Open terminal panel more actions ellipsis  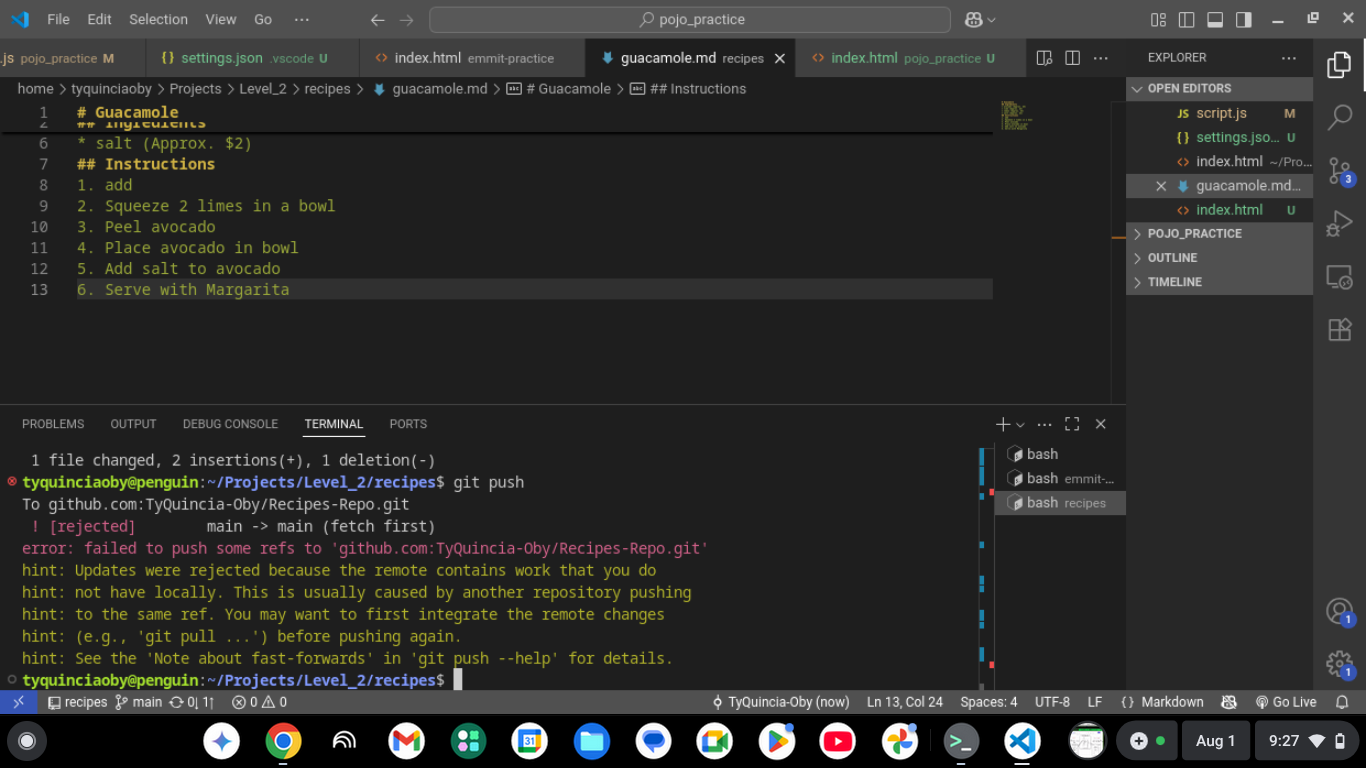pyautogui.click(x=1044, y=424)
